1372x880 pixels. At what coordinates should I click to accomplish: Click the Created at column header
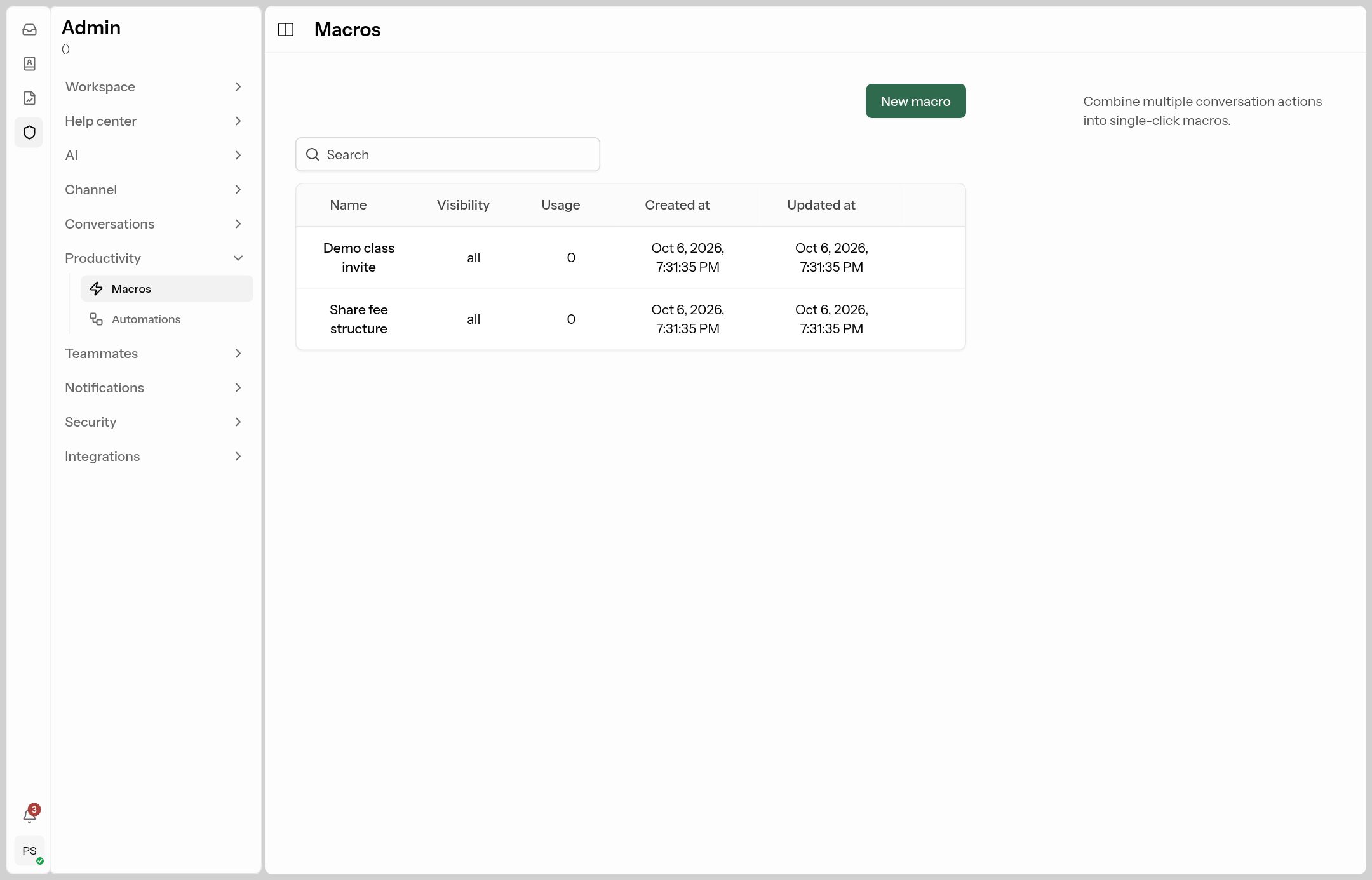[677, 204]
